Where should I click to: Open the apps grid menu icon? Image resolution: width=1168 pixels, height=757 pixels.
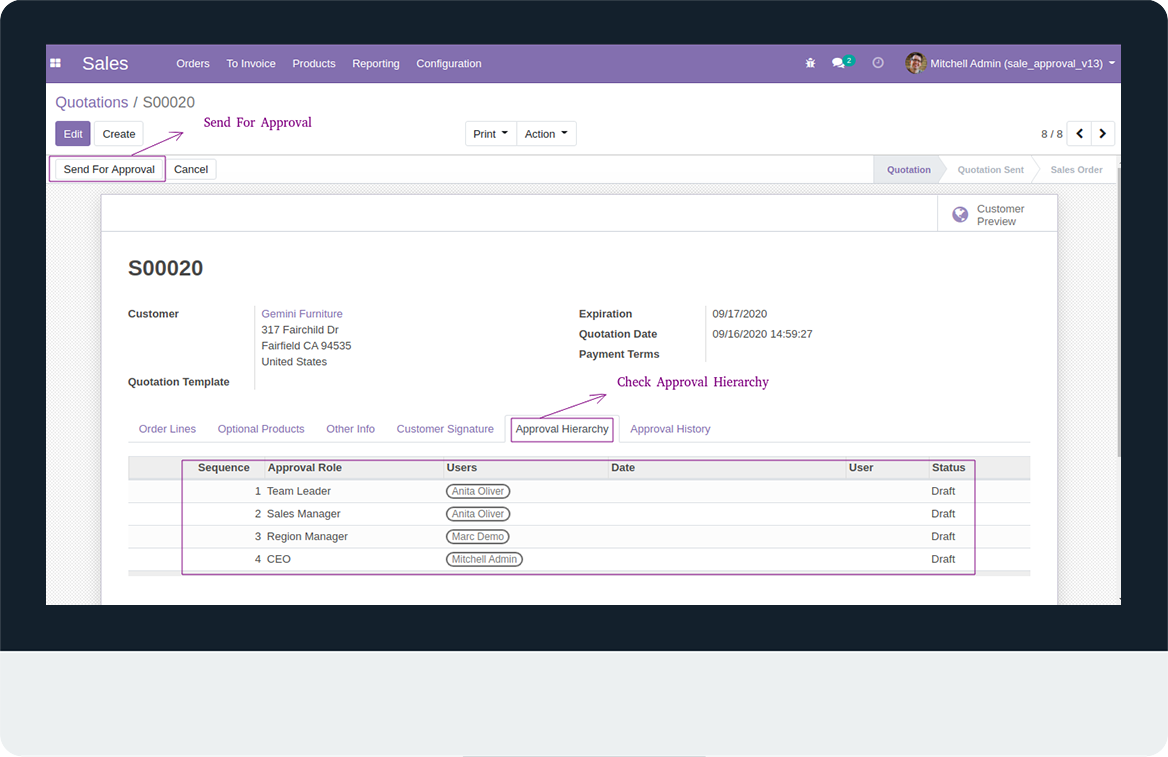click(x=55, y=63)
